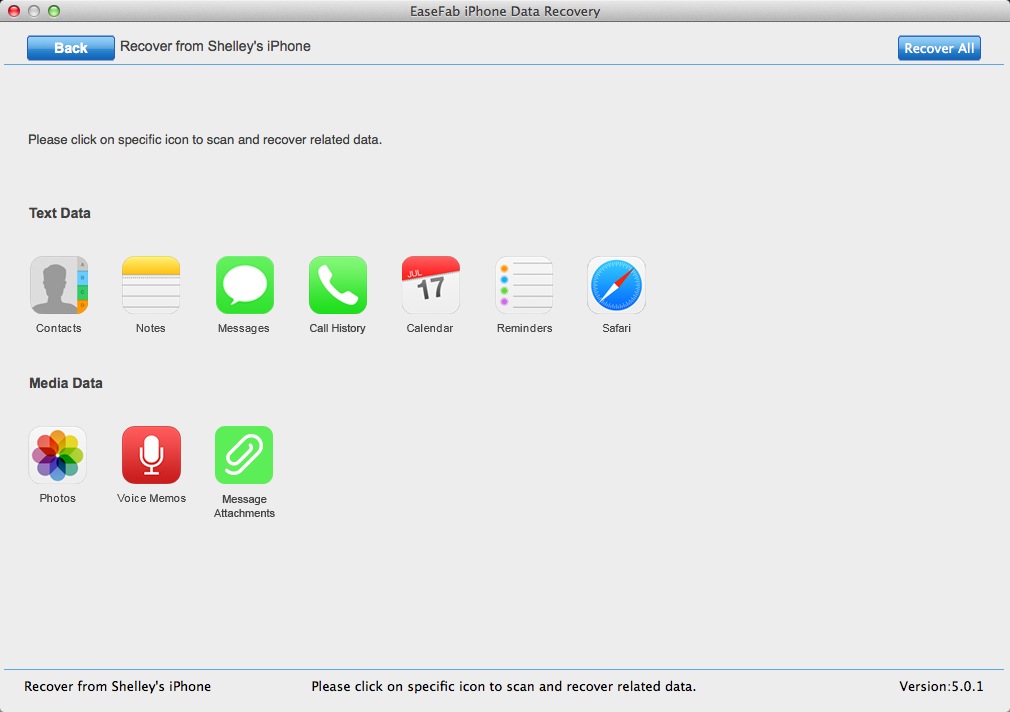Open the Call History phone icon
Viewport: 1010px width, 712px height.
(338, 285)
